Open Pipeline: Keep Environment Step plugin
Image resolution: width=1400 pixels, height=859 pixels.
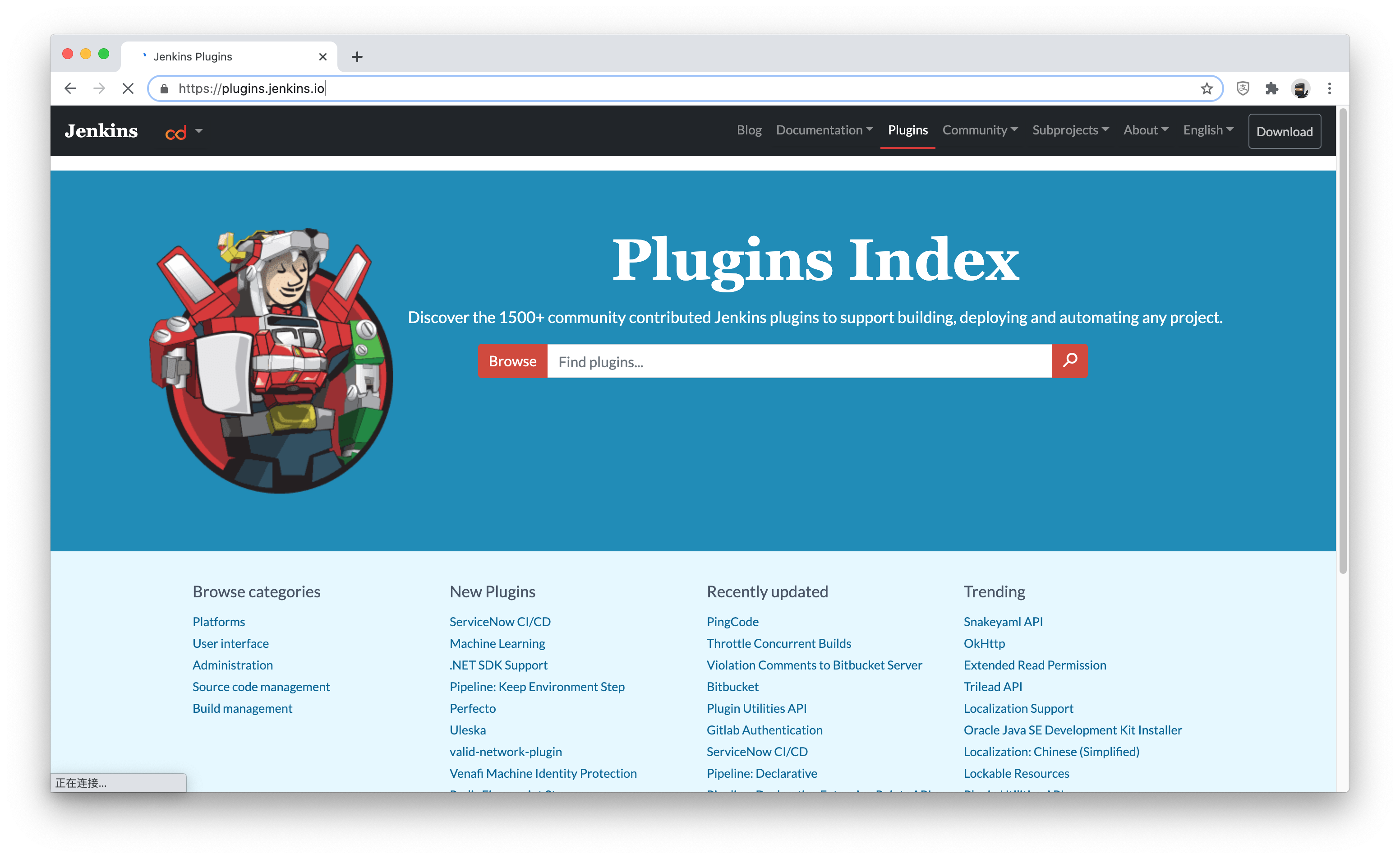[537, 686]
